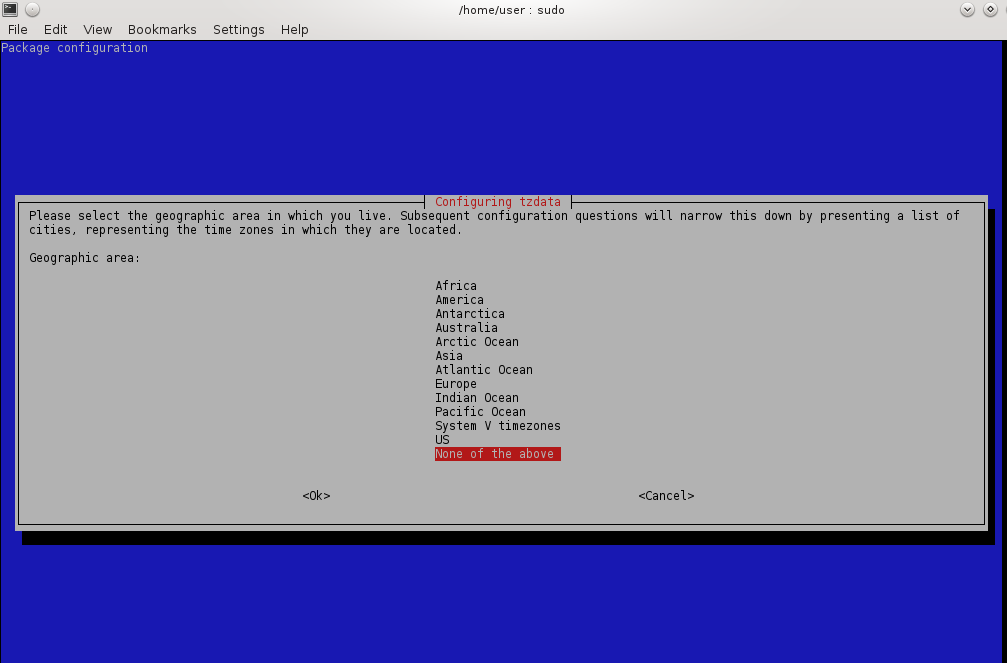This screenshot has height=663, width=1007.
Task: Open the View menu
Action: 98,30
